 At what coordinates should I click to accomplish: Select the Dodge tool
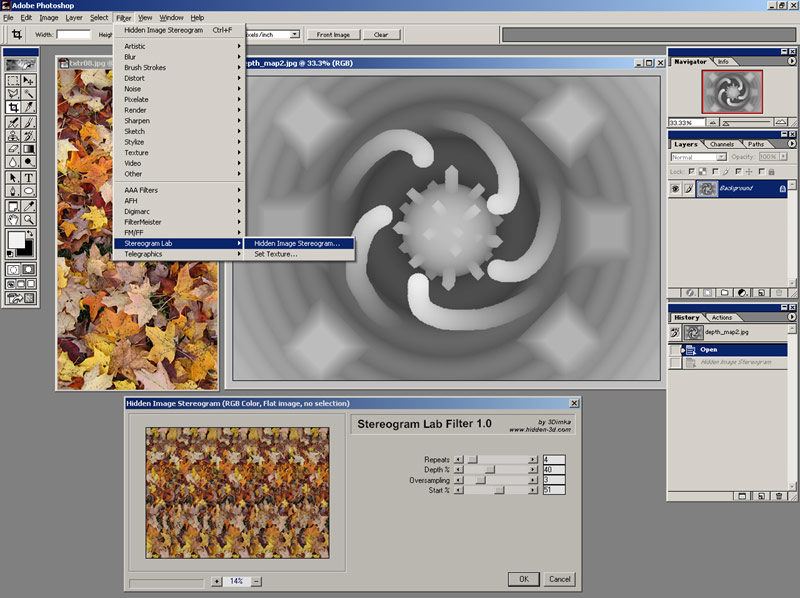[29, 162]
